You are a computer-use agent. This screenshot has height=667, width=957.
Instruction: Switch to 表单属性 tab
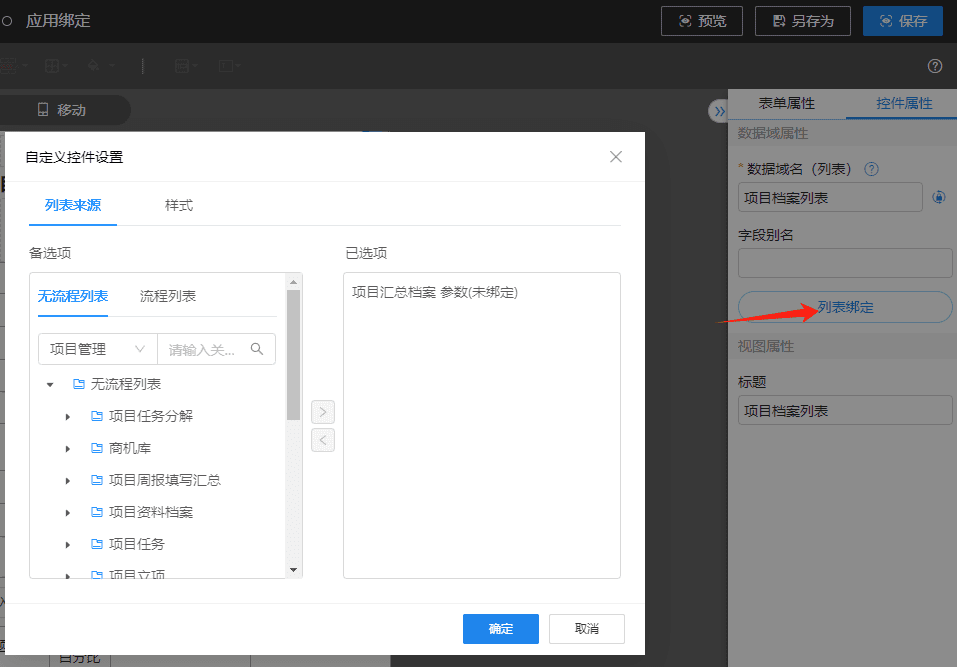tap(786, 103)
